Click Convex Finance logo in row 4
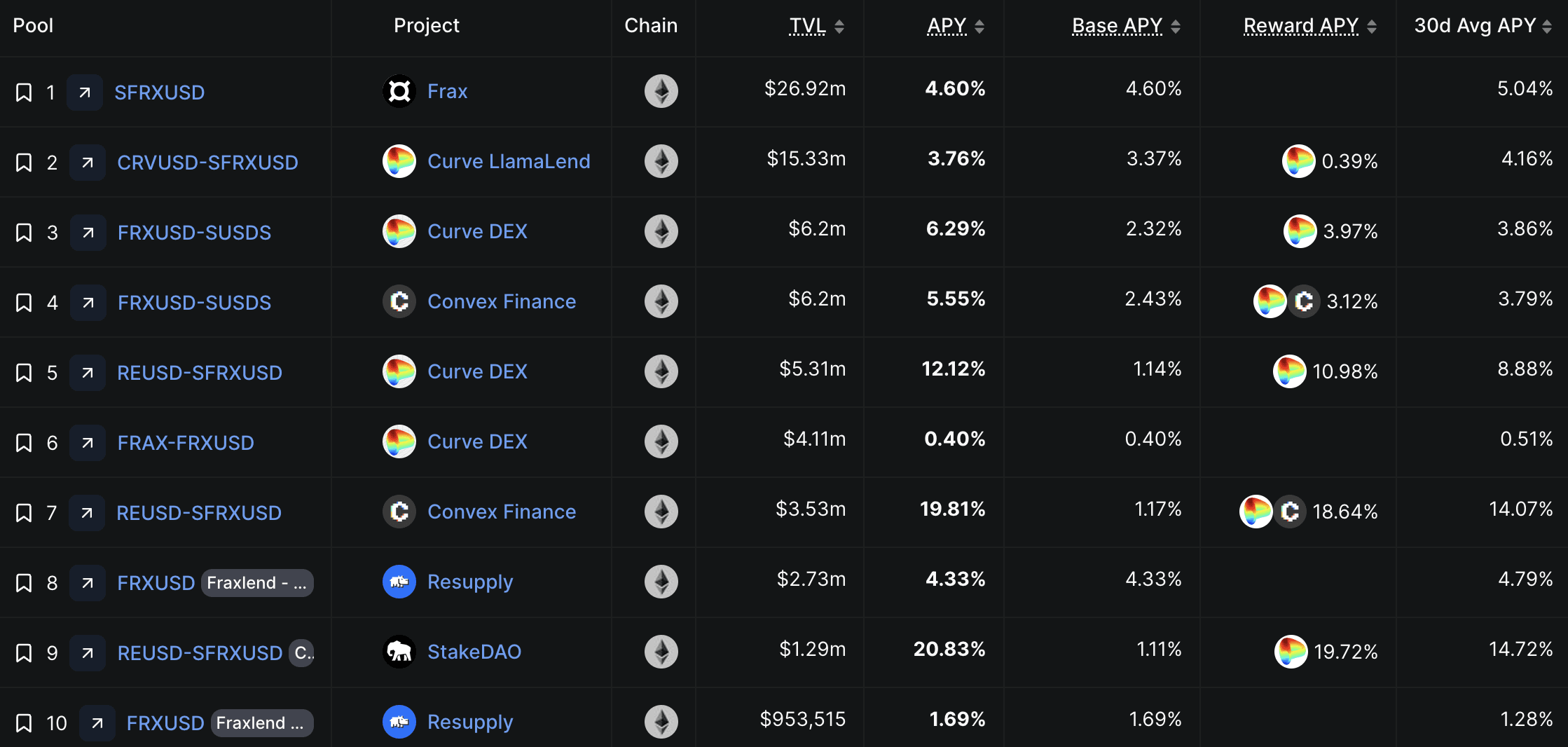The height and width of the screenshot is (747, 1568). [399, 301]
